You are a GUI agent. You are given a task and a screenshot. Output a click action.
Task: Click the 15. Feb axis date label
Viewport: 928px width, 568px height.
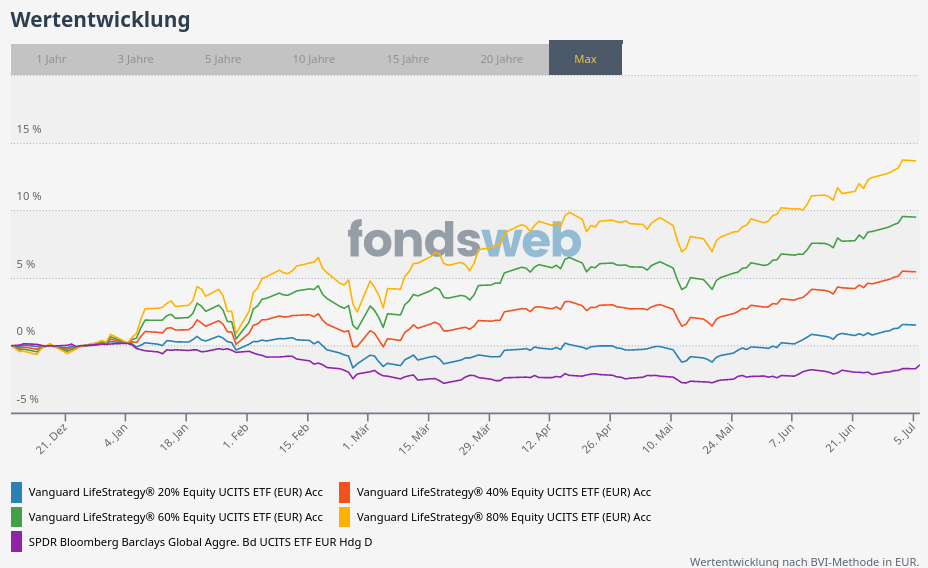point(294,438)
